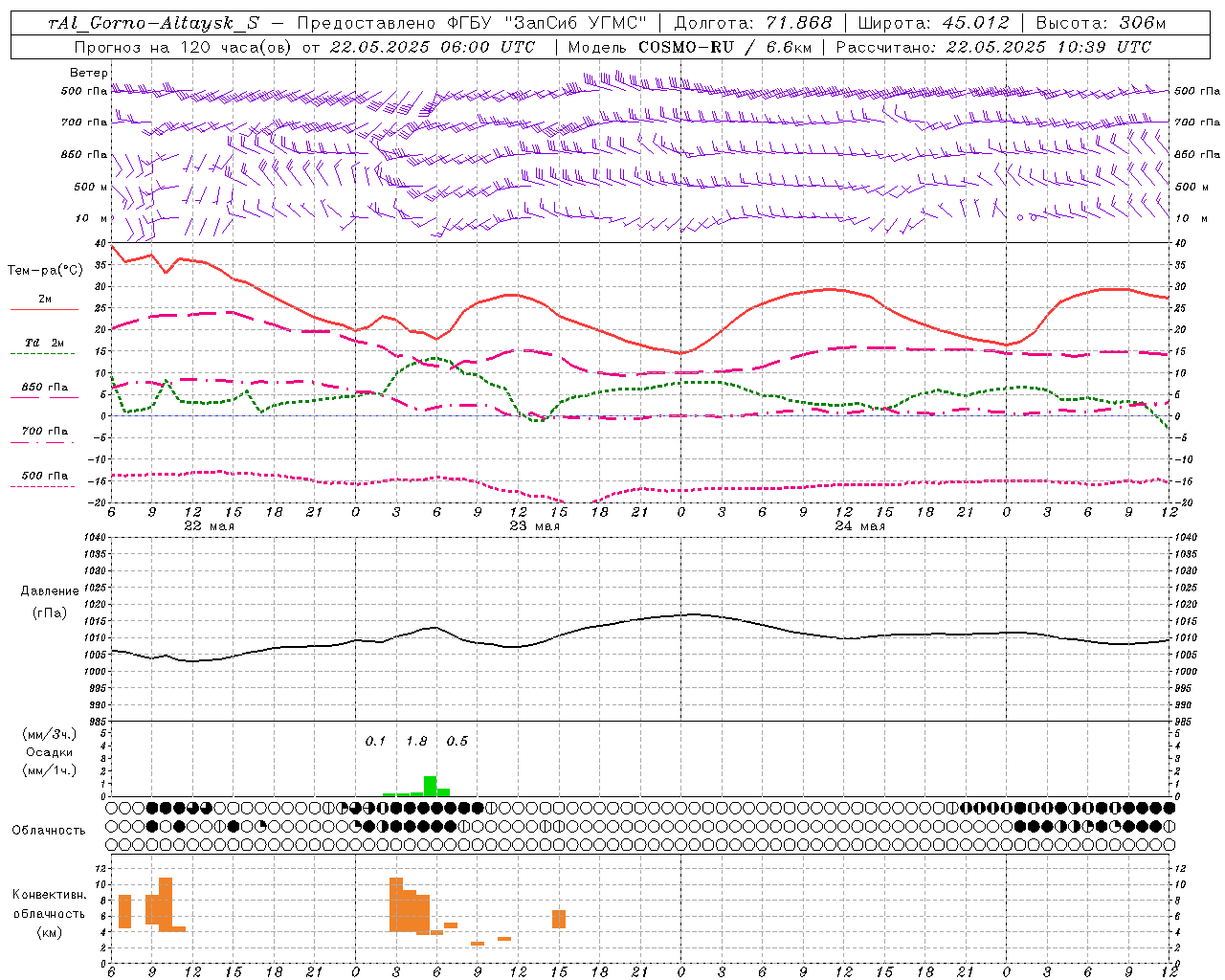Click the isolated orange convective bar at hour 15
The image size is (1225, 980).
[559, 919]
